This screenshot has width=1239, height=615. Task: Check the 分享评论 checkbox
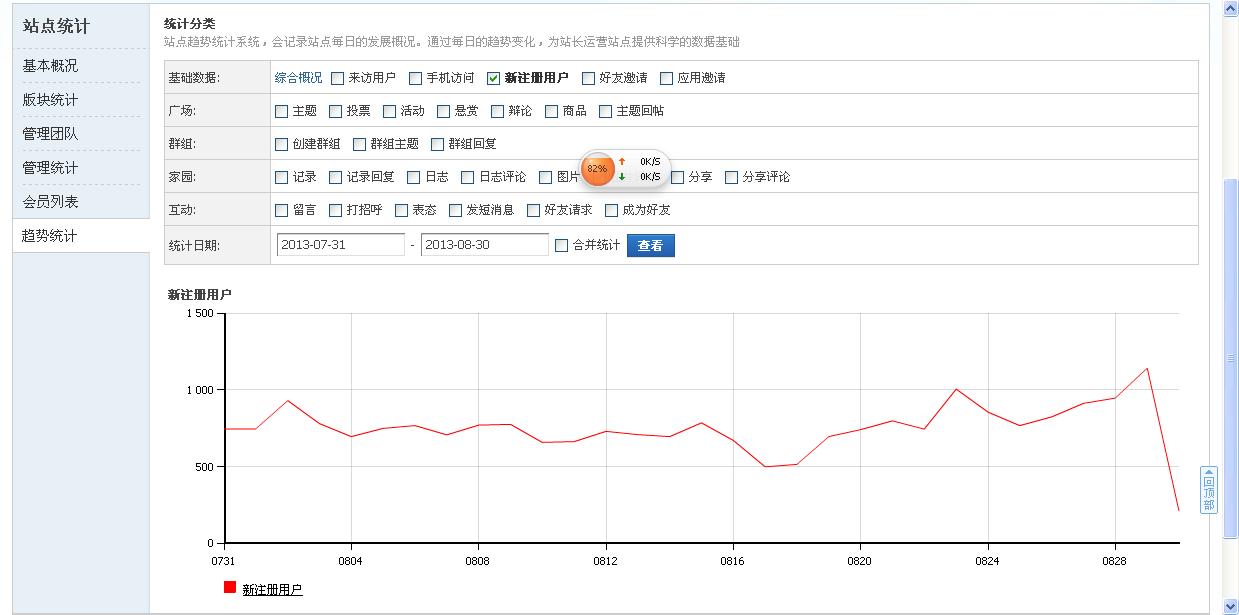point(732,177)
